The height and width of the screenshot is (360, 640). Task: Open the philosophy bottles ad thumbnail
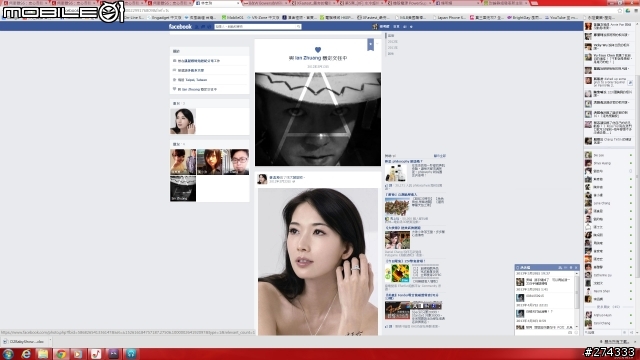[x=396, y=173]
